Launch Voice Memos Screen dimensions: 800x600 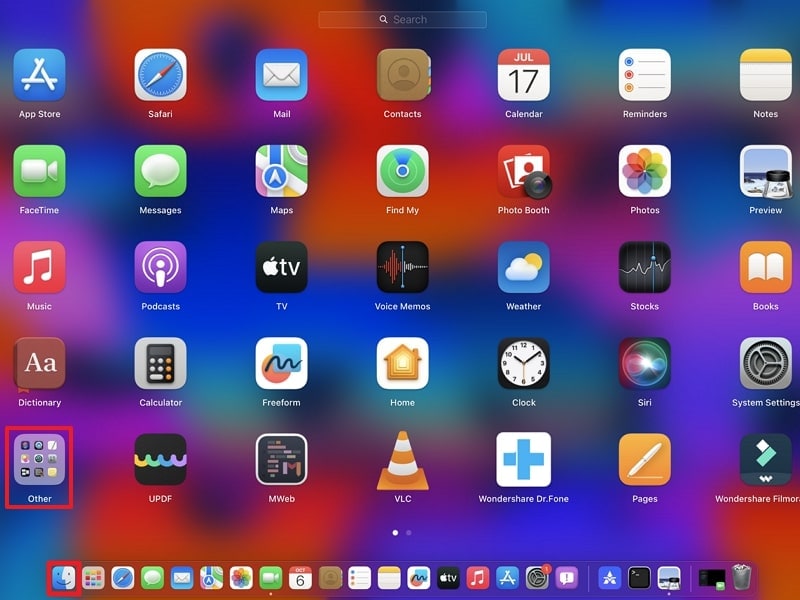[403, 267]
